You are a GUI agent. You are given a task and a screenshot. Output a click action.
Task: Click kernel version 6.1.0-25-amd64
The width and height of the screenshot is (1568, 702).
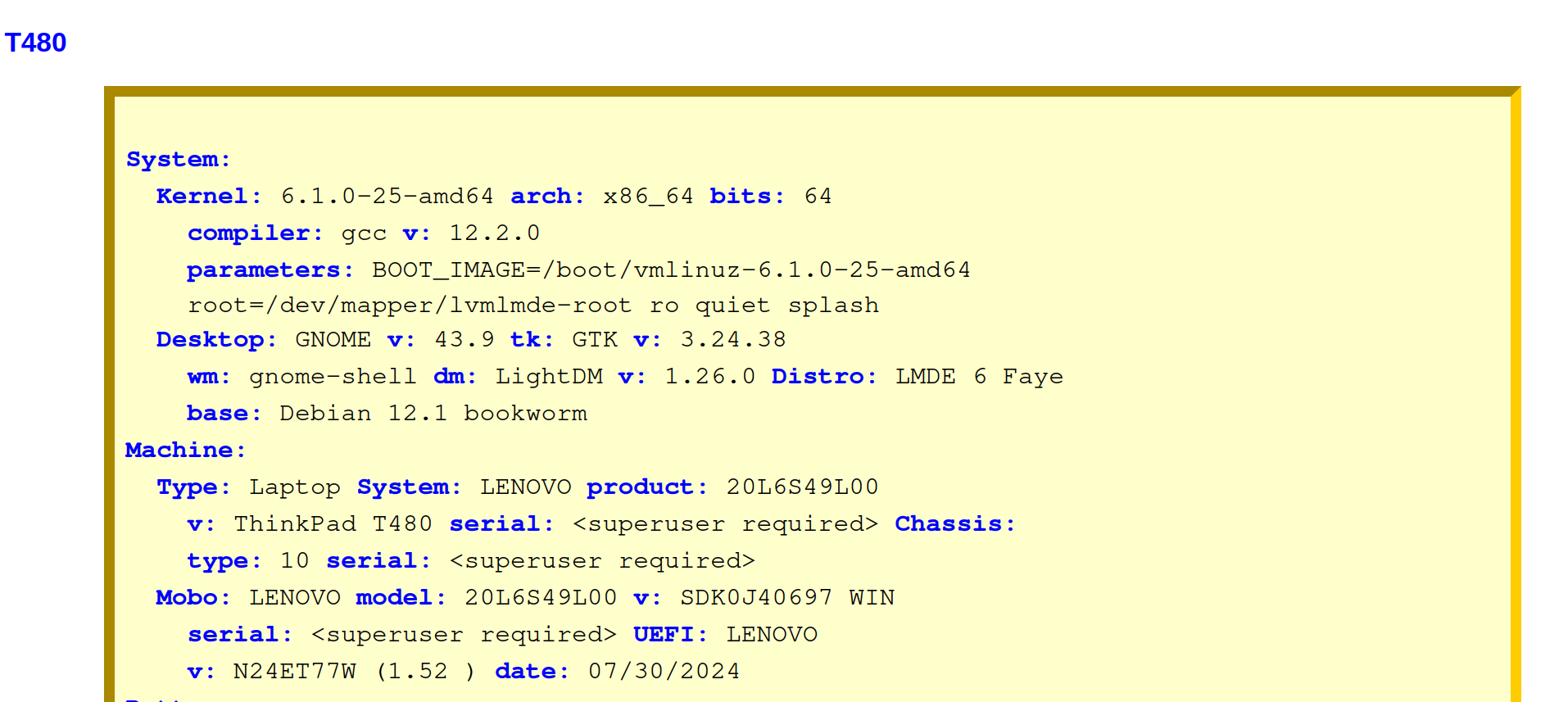tap(387, 196)
